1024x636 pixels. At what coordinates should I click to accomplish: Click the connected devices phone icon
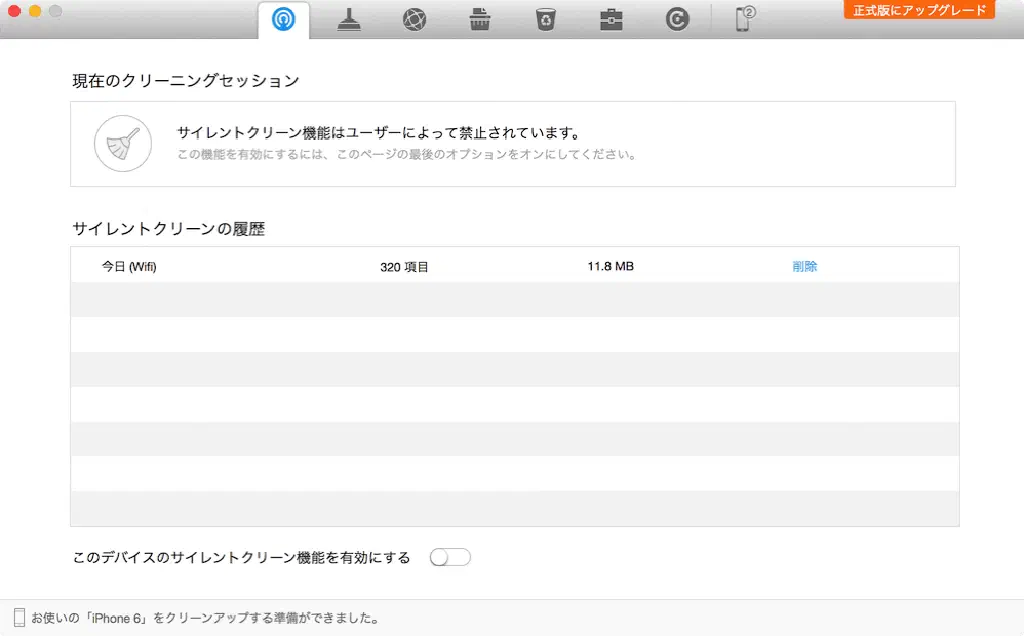click(x=745, y=19)
